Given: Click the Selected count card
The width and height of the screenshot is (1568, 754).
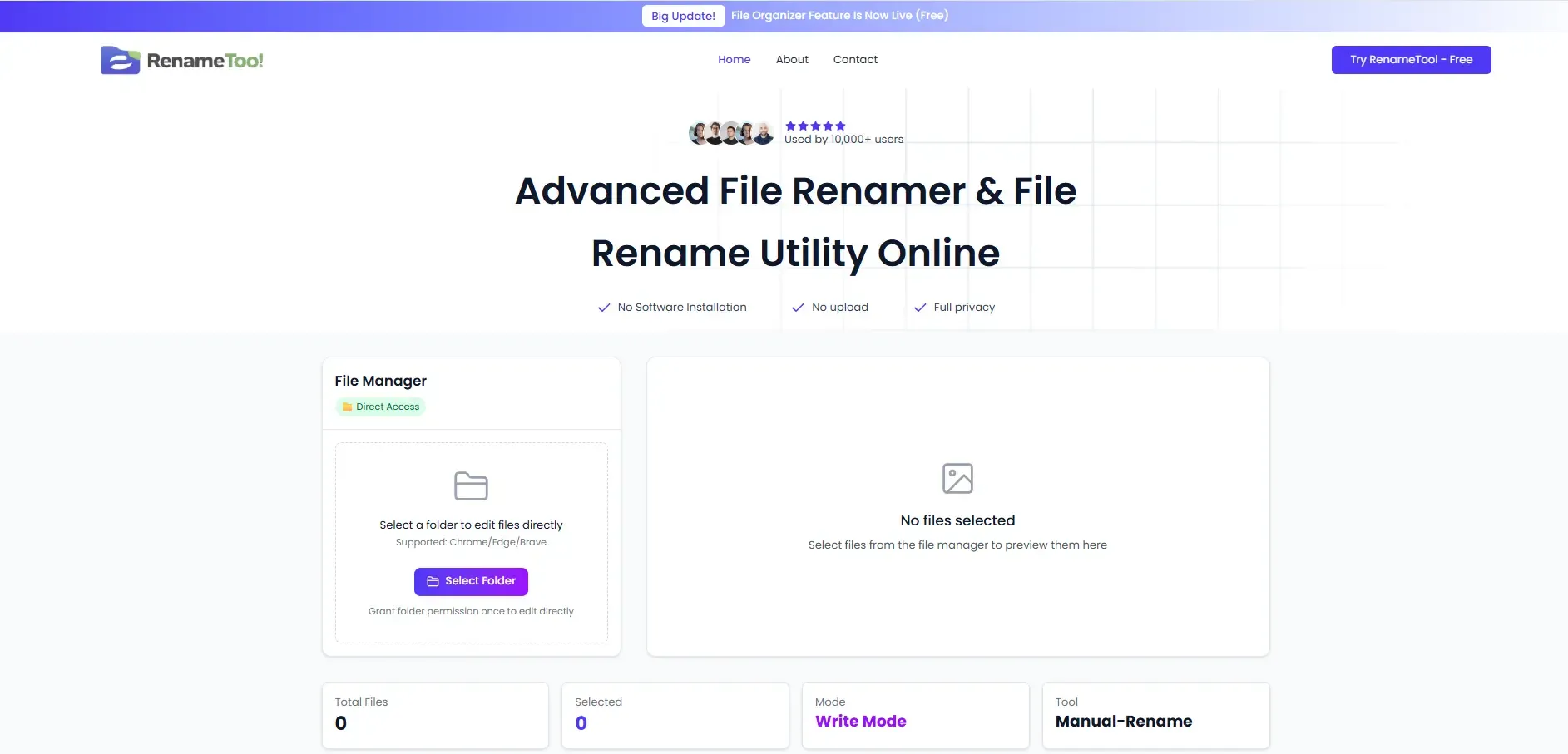Looking at the screenshot, I should pyautogui.click(x=675, y=715).
